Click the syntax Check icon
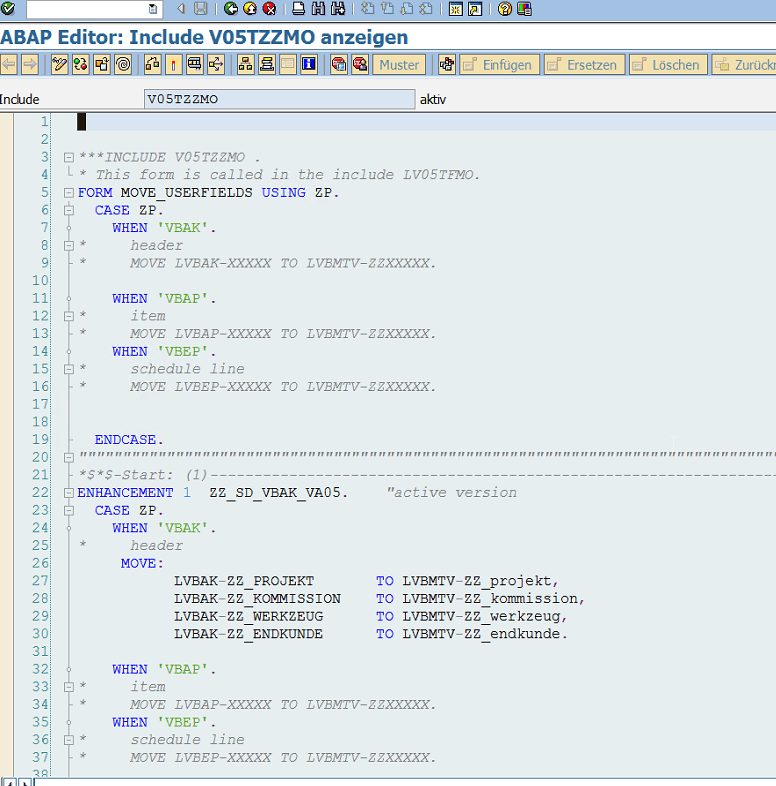Screen dimensions: 776x786 (152, 65)
